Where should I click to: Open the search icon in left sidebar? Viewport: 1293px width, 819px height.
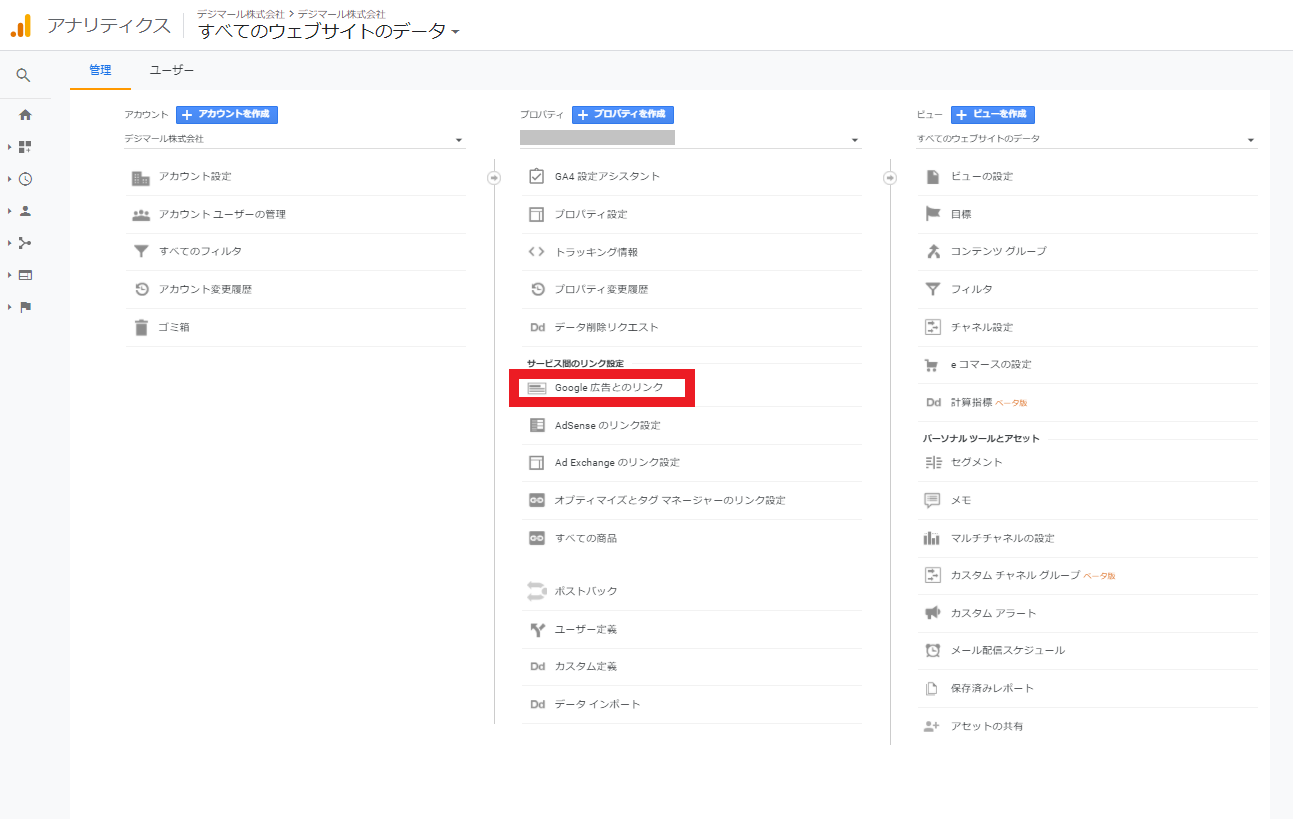coord(24,75)
